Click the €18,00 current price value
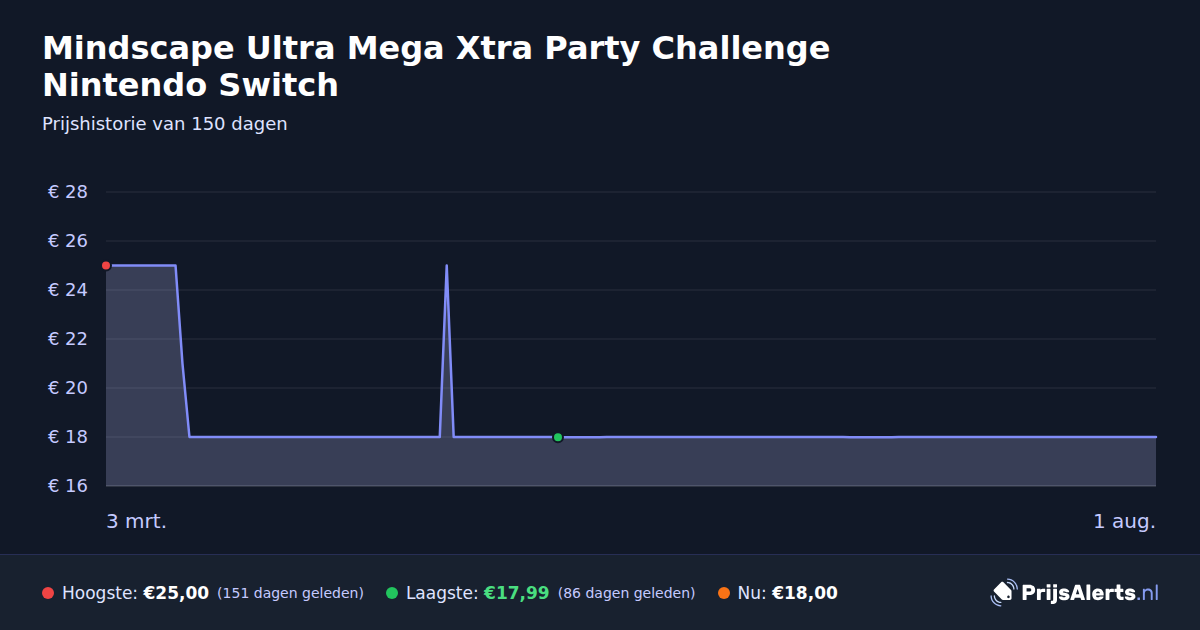 pos(805,593)
